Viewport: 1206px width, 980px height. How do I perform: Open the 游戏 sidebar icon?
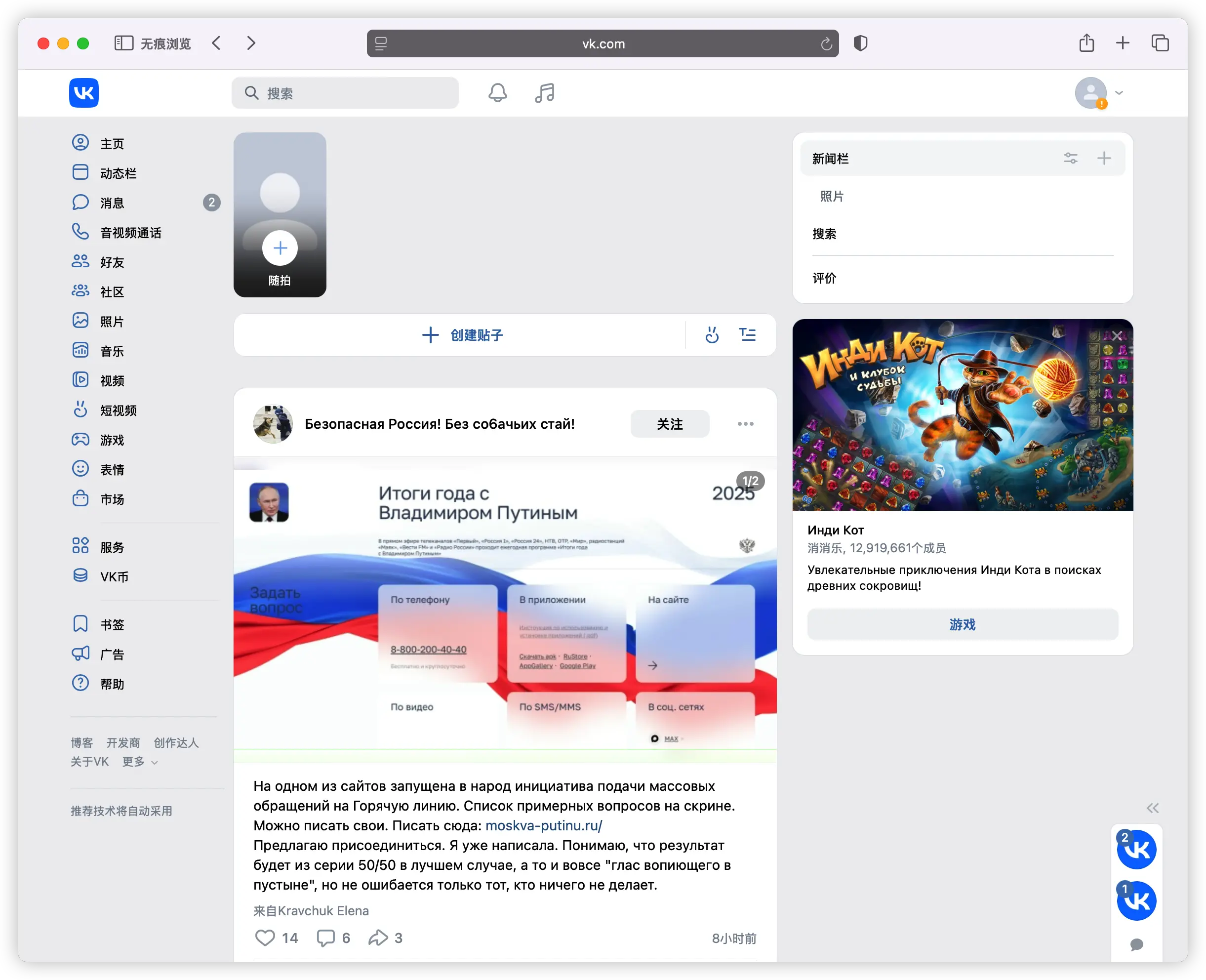(x=81, y=440)
